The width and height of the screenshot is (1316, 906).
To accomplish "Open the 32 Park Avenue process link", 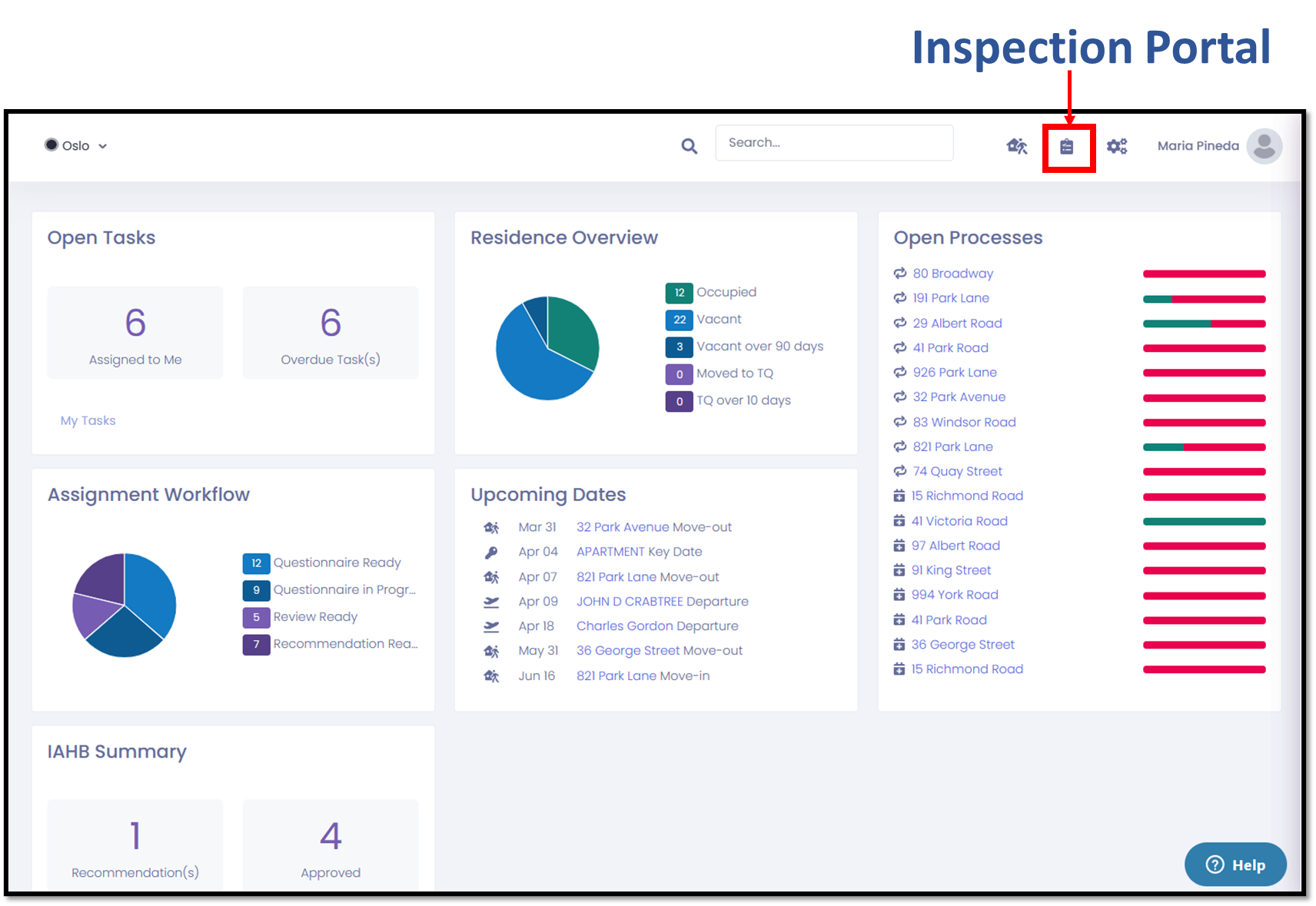I will click(x=959, y=397).
